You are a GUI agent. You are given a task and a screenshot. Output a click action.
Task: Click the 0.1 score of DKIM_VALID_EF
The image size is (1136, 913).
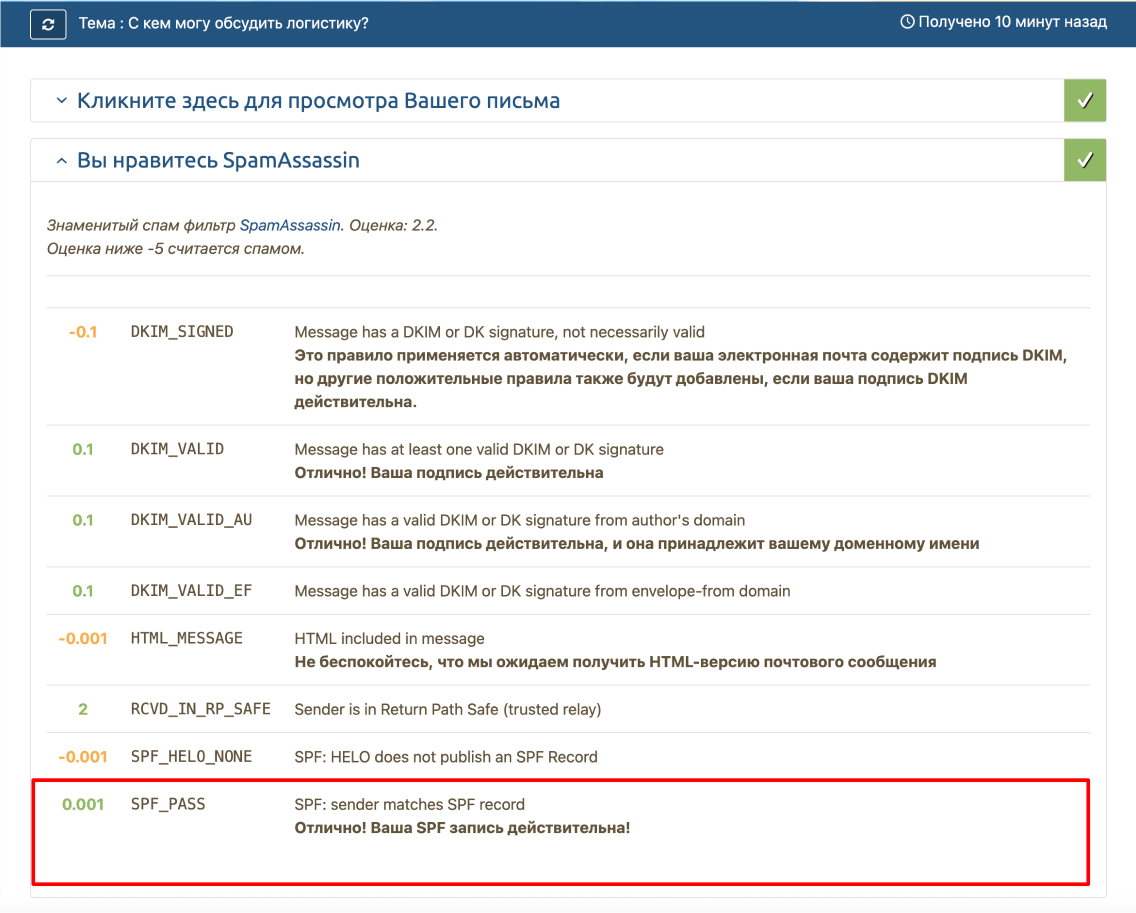pyautogui.click(x=83, y=591)
